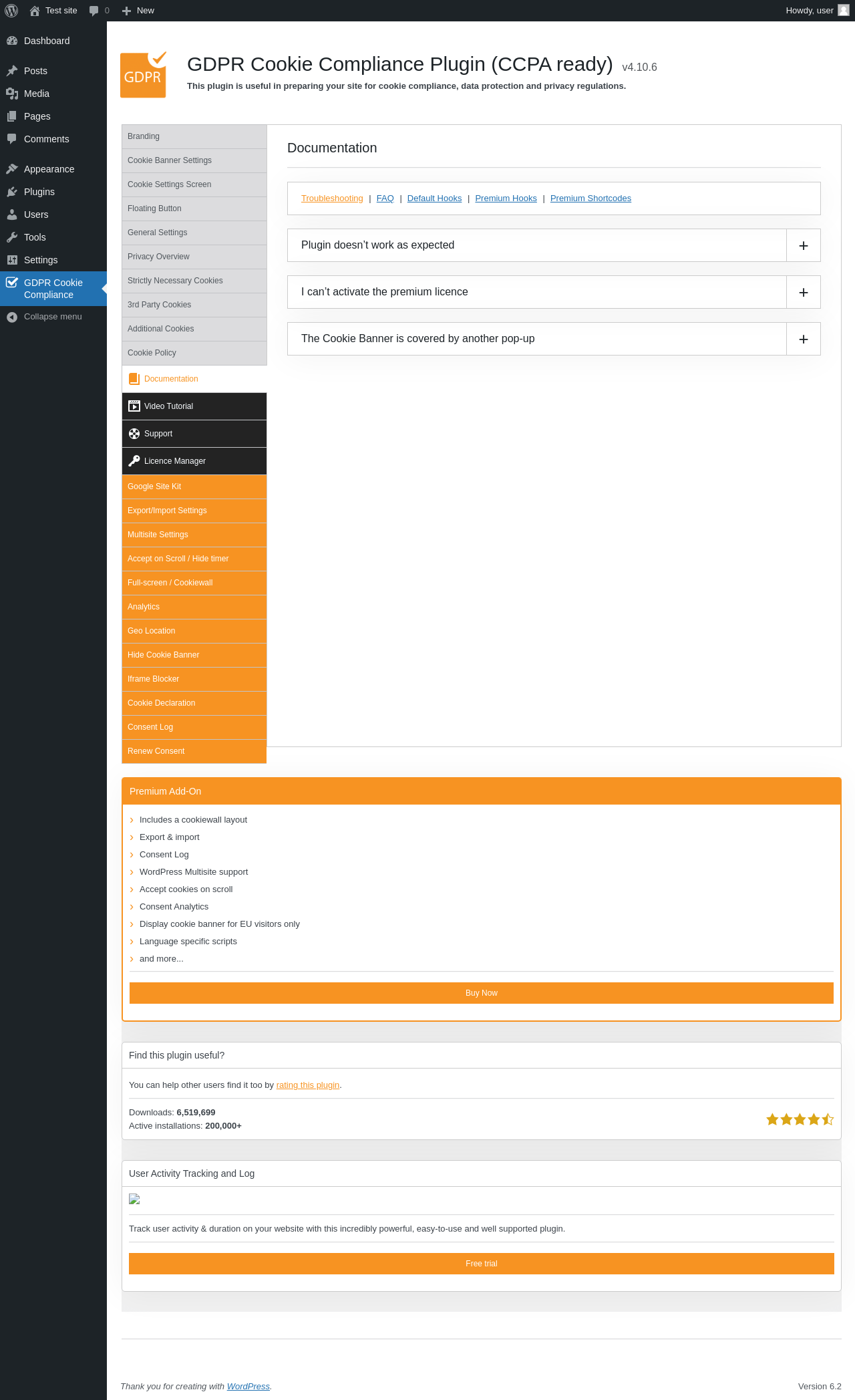This screenshot has width=855, height=1400.
Task: Open the FAQ link
Action: tap(385, 198)
